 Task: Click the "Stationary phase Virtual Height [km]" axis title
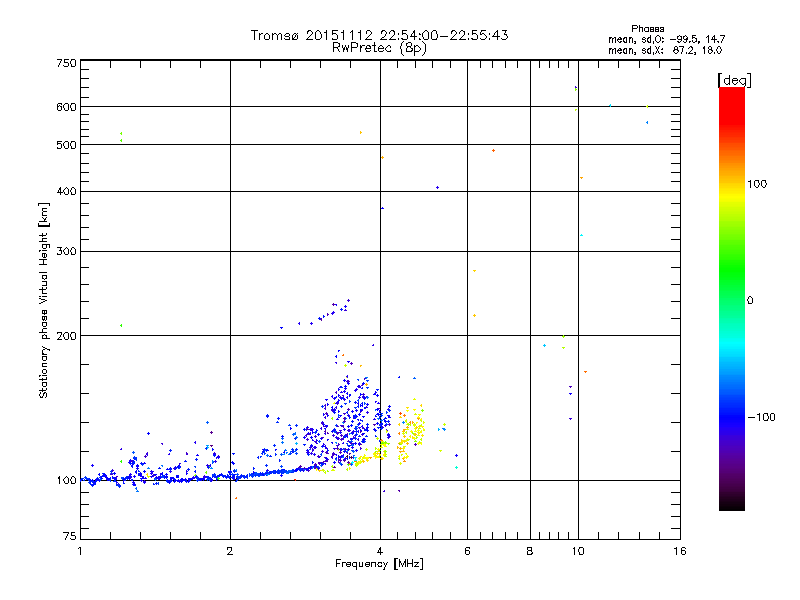coord(43,300)
